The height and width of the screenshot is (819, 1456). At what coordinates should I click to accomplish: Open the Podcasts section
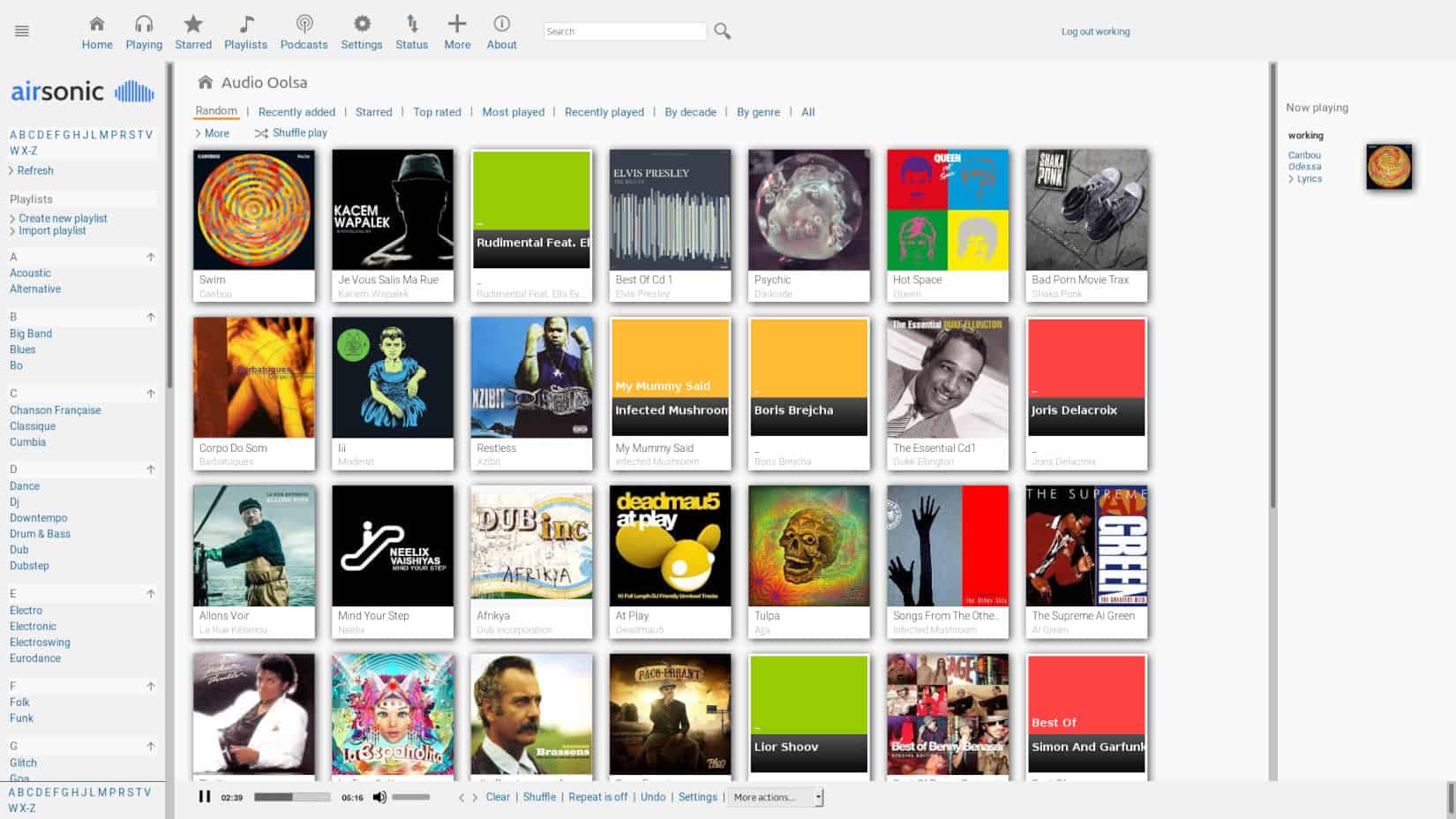[304, 33]
